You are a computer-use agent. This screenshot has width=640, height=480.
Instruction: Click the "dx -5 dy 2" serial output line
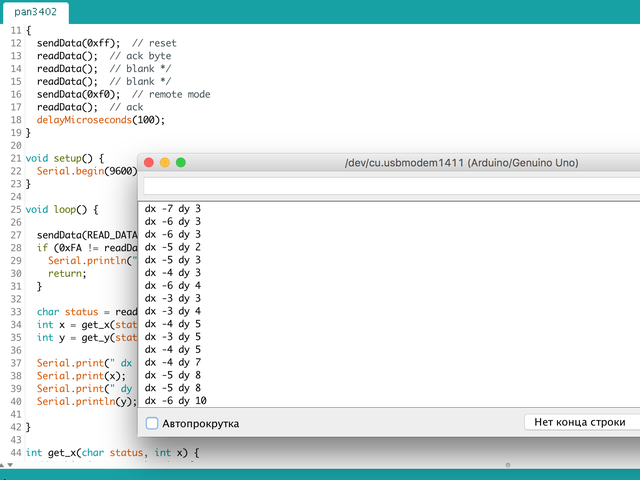pos(173,246)
